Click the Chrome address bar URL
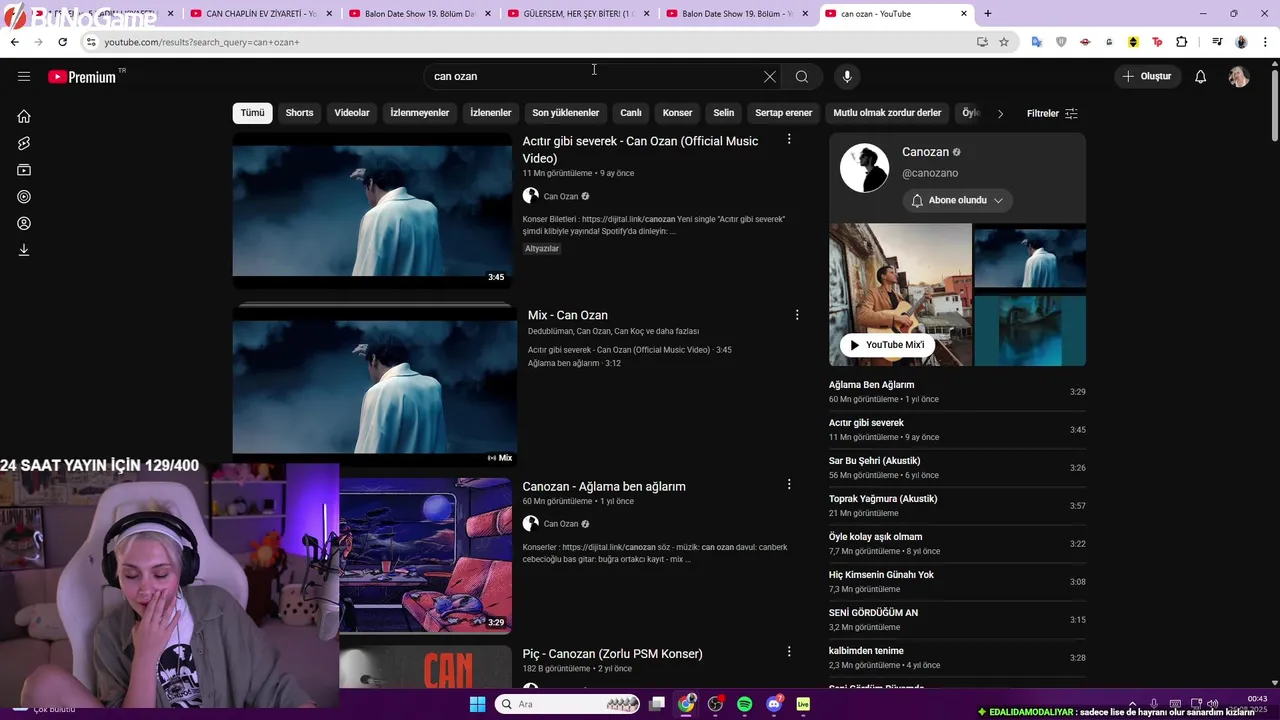The image size is (1280, 720). pyautogui.click(x=202, y=42)
